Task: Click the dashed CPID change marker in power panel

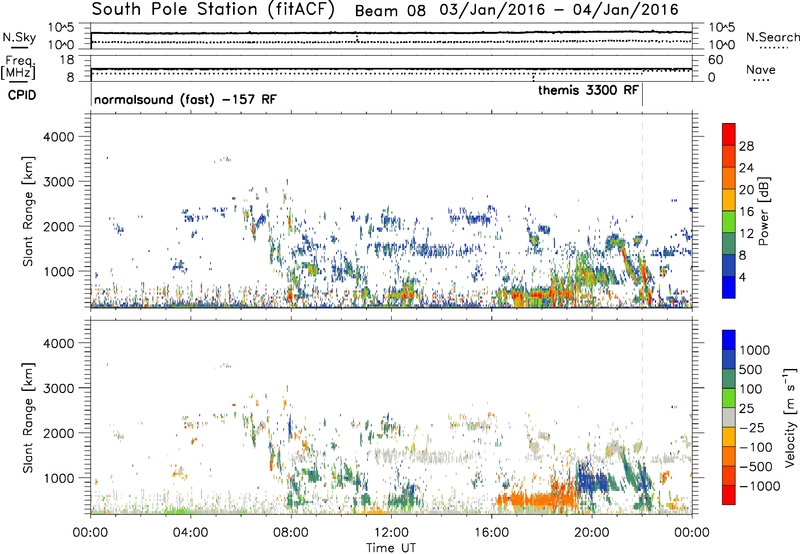Action: [x=642, y=210]
